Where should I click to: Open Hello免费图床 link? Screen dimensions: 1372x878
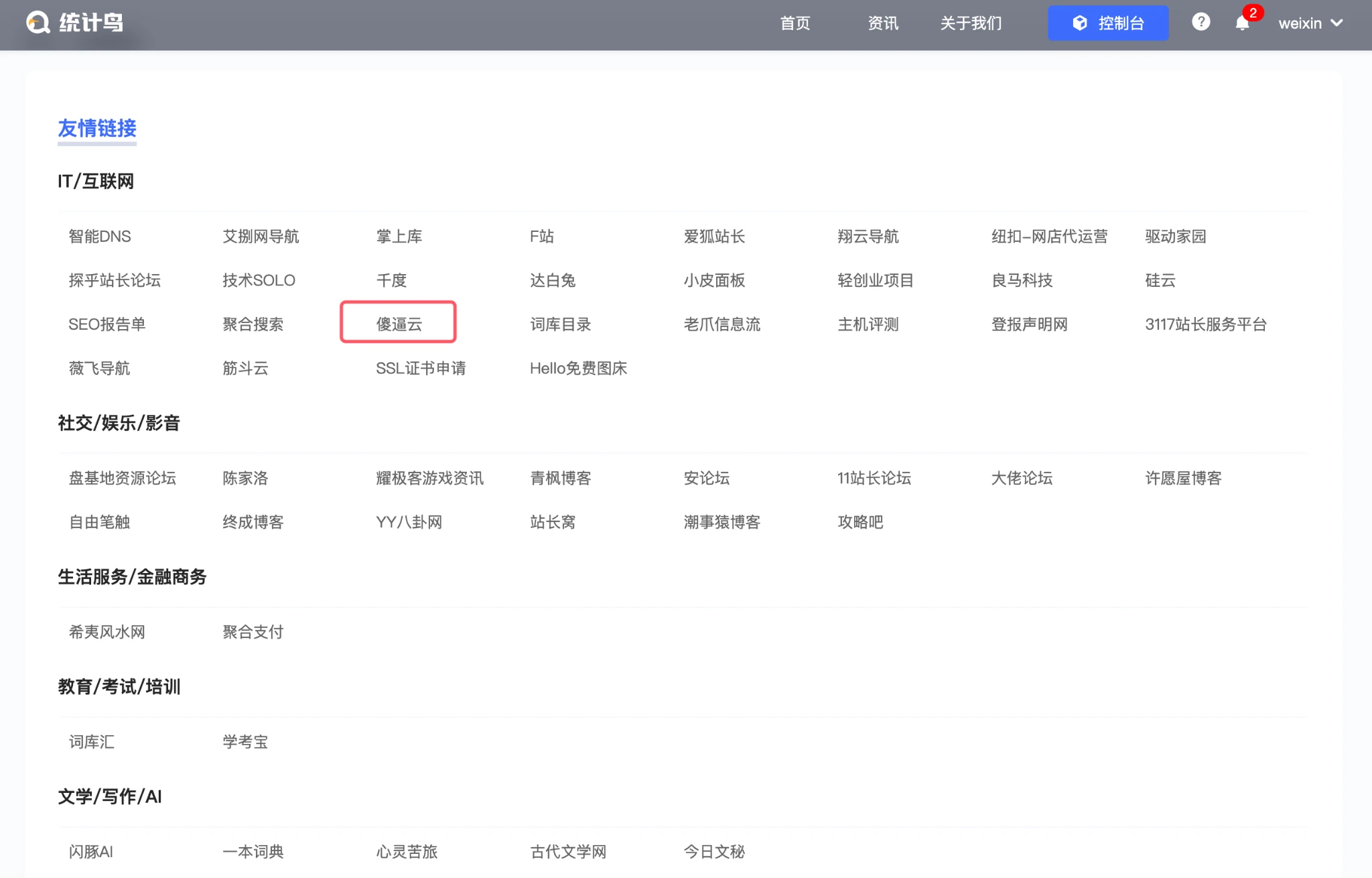coord(578,369)
